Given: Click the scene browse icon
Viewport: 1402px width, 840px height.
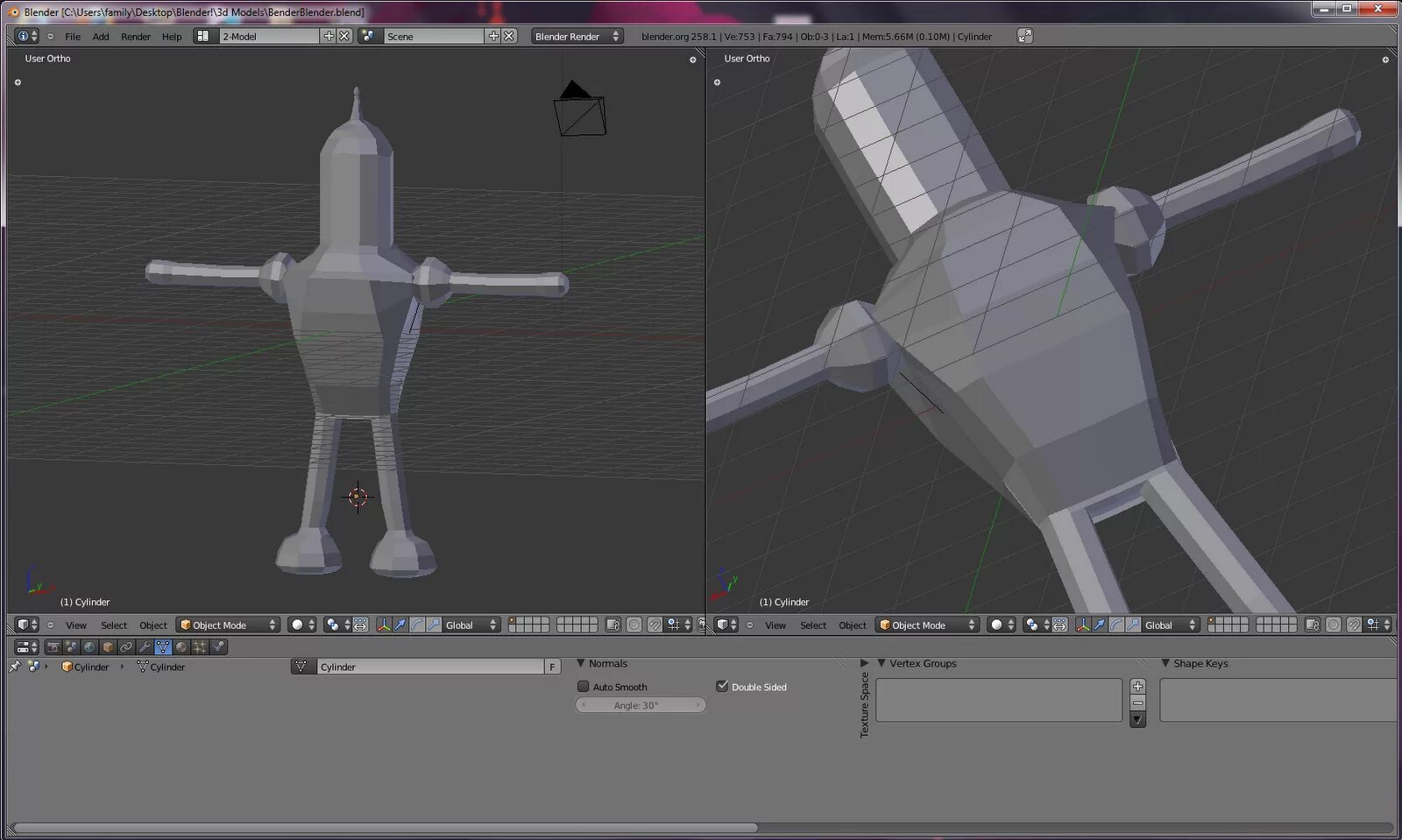Looking at the screenshot, I should [369, 36].
